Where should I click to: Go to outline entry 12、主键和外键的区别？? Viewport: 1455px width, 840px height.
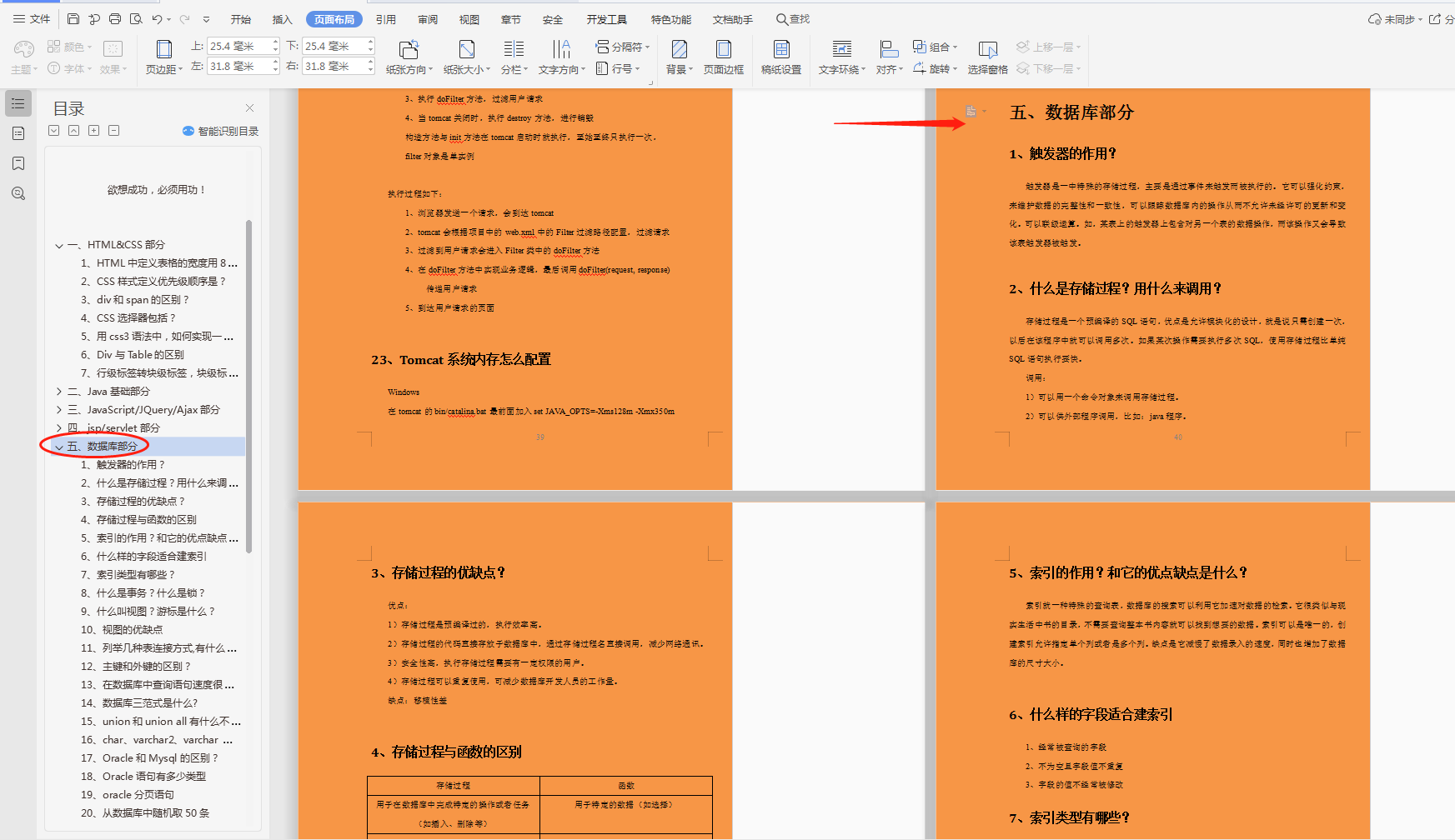[x=136, y=667]
